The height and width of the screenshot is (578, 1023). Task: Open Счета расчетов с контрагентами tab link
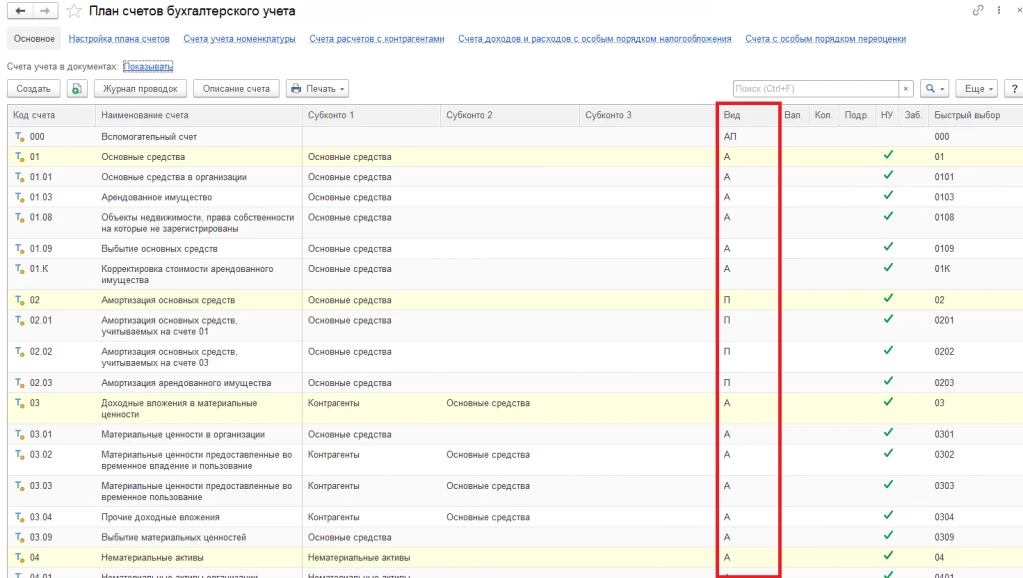(376, 39)
